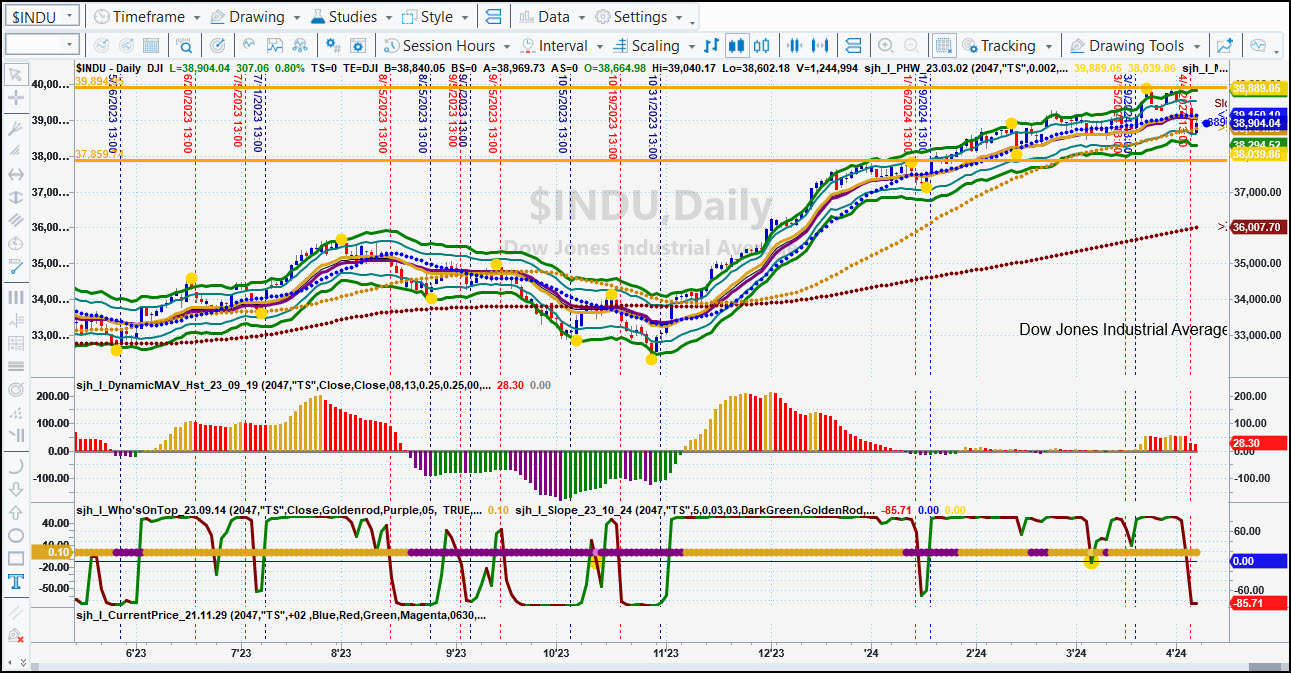Click the strategy nodes icon
This screenshot has height=673, width=1291.
[x=300, y=45]
